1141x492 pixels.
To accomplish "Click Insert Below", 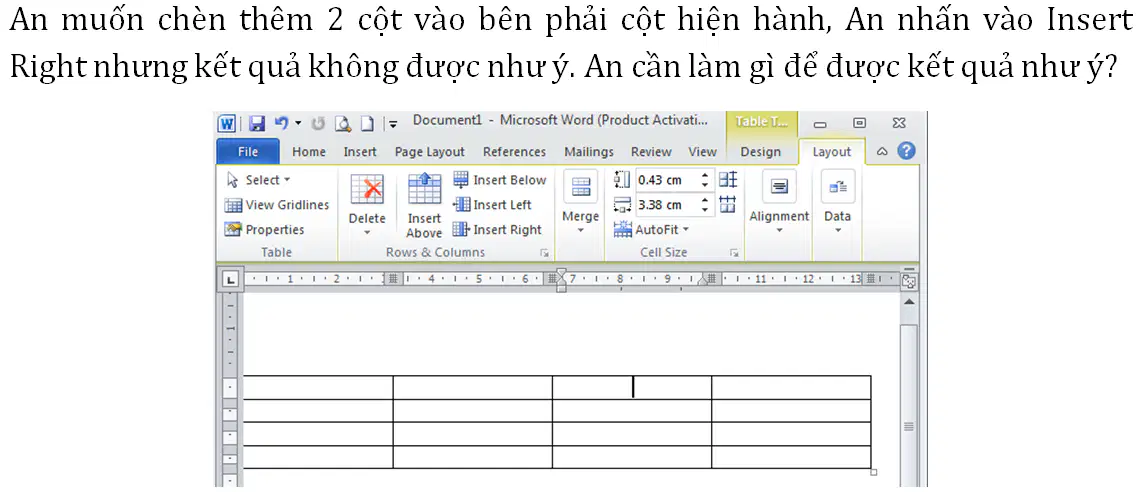I will (x=499, y=180).
